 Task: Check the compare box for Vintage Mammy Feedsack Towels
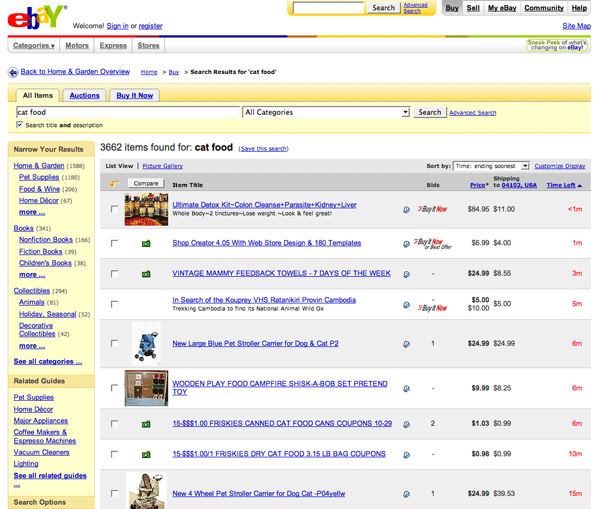coord(114,274)
